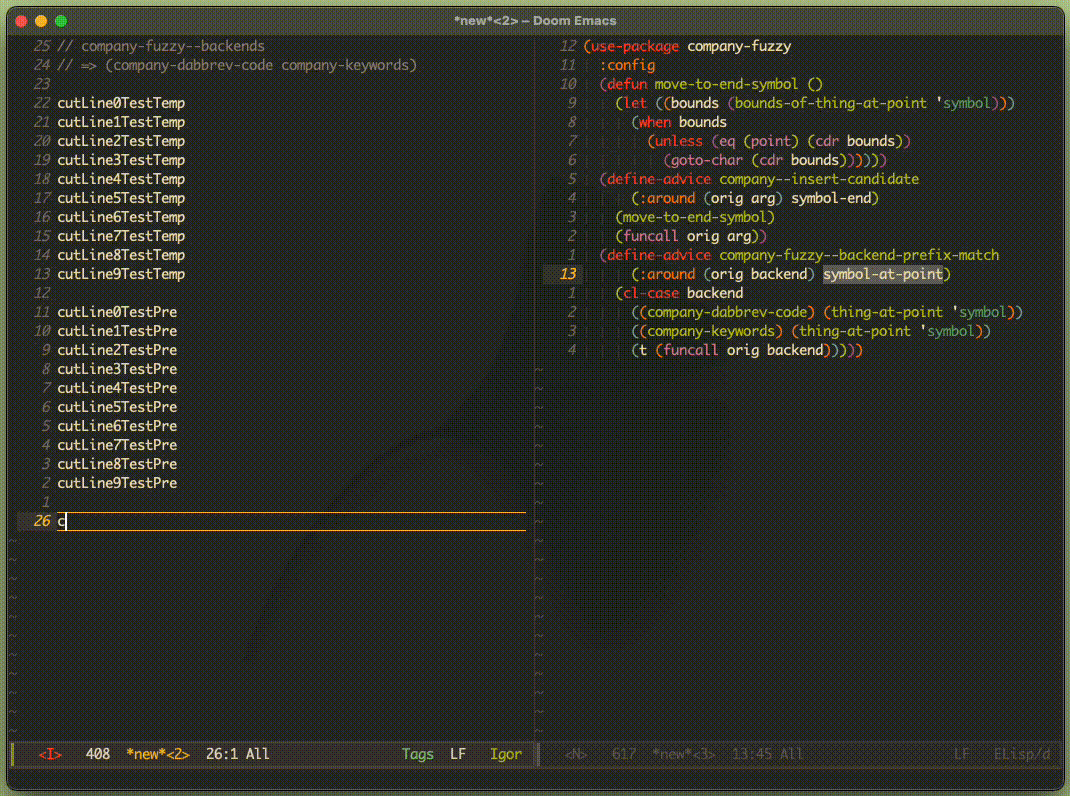Click the highlighted symbol-at-point text
The image size is (1070, 796).
(x=883, y=274)
